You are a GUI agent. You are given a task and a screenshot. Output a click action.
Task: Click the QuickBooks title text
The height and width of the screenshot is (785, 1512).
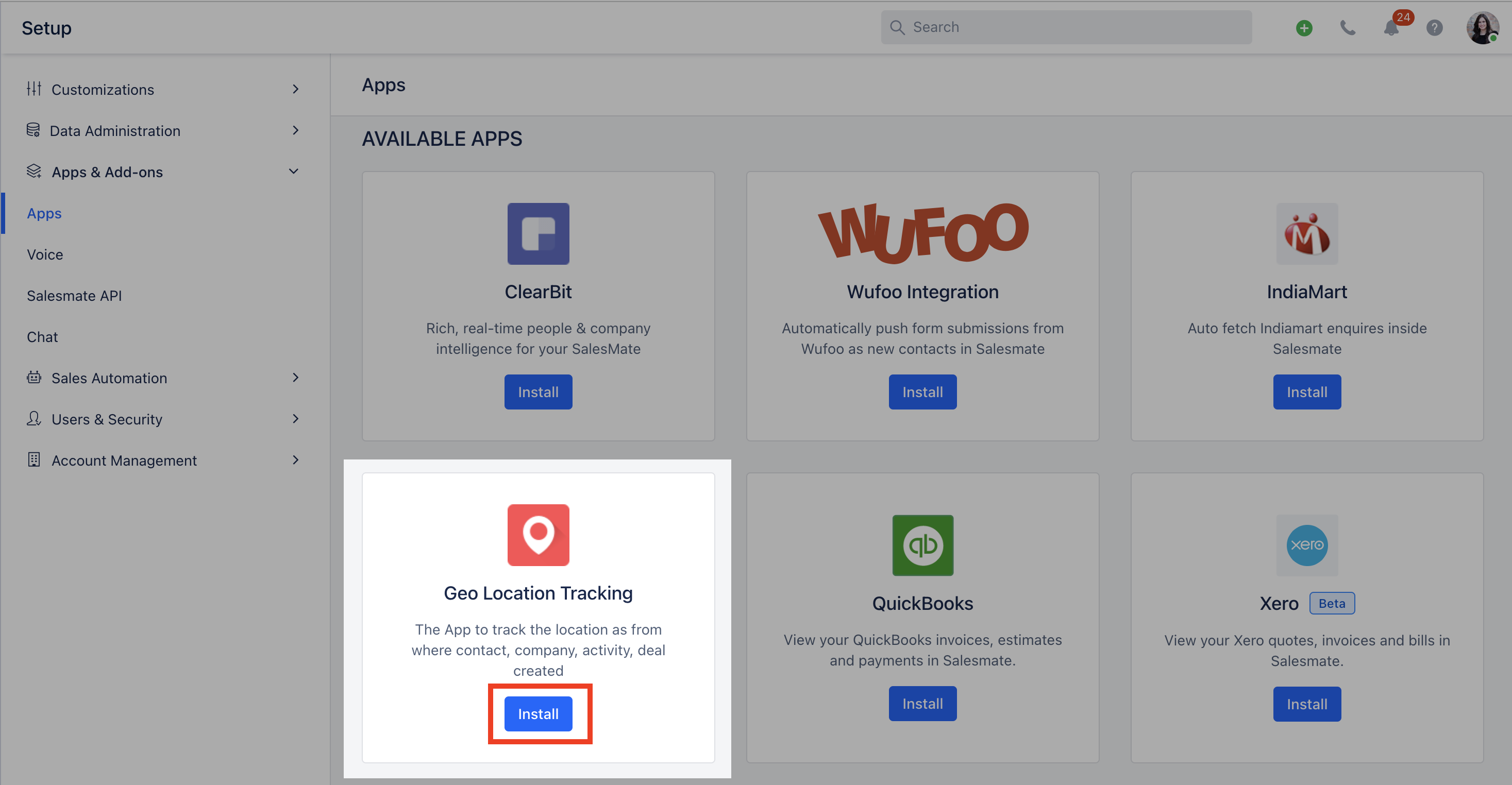[x=922, y=603]
